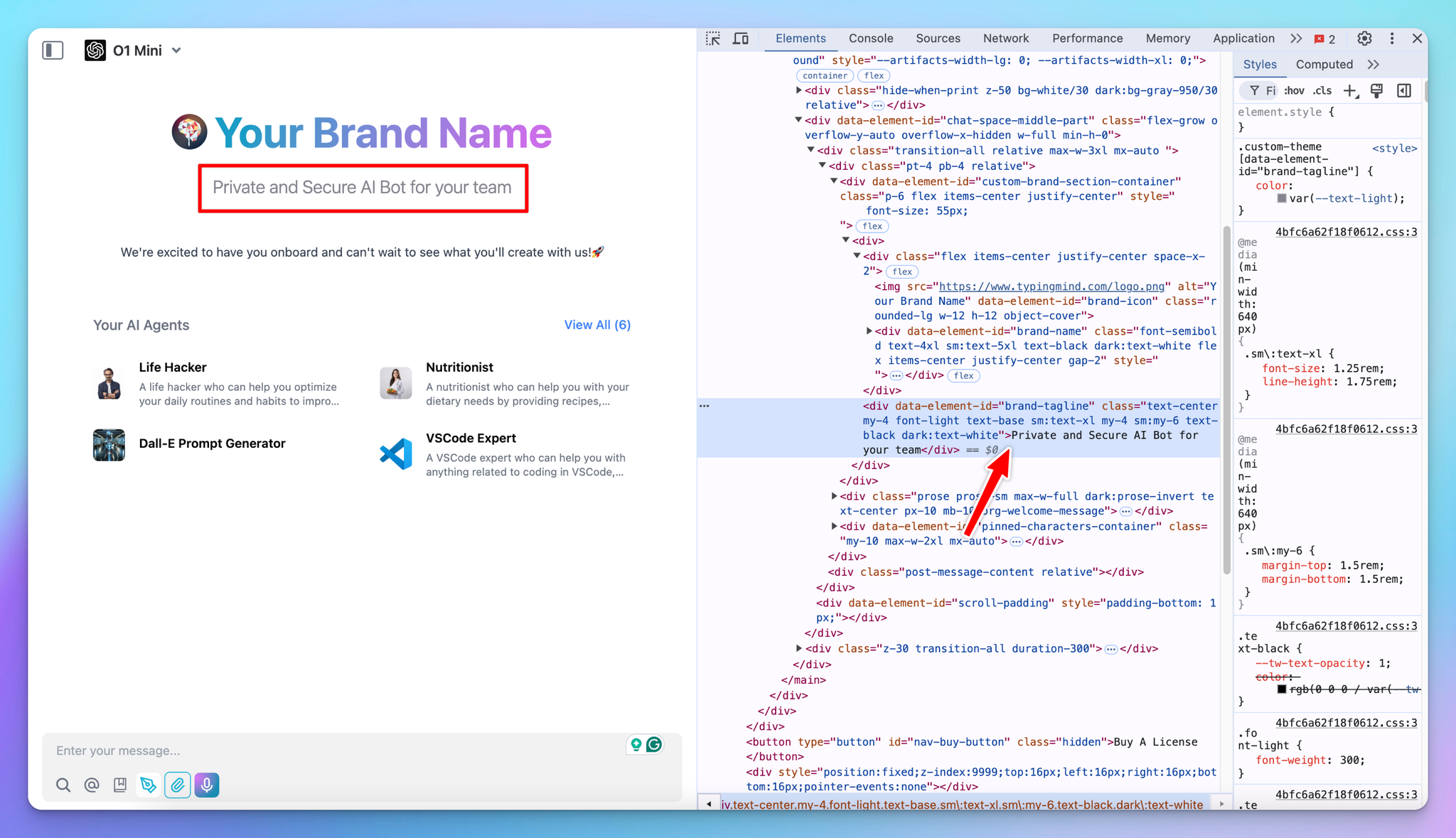Click the inspect element icon in DevTools
The width and height of the screenshot is (1456, 838).
pos(714,38)
